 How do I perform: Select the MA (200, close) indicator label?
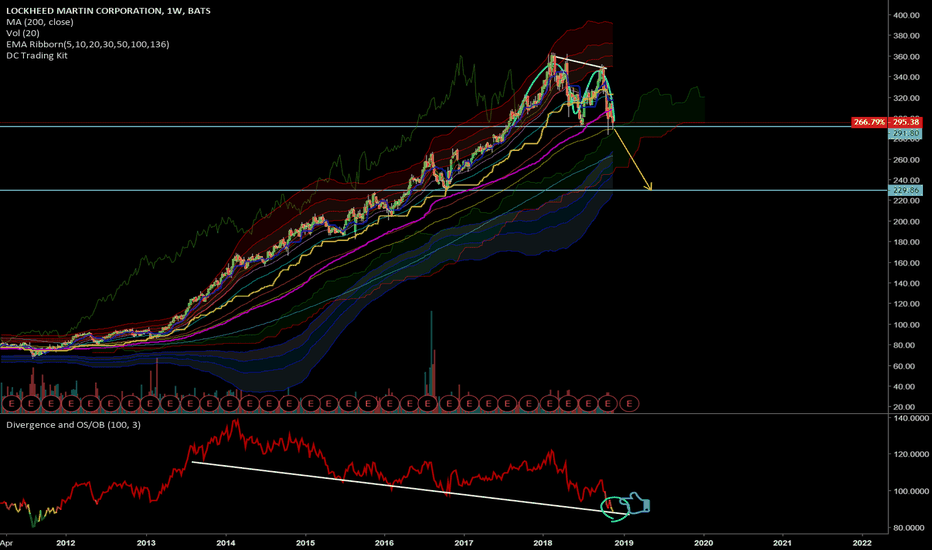tap(40, 22)
